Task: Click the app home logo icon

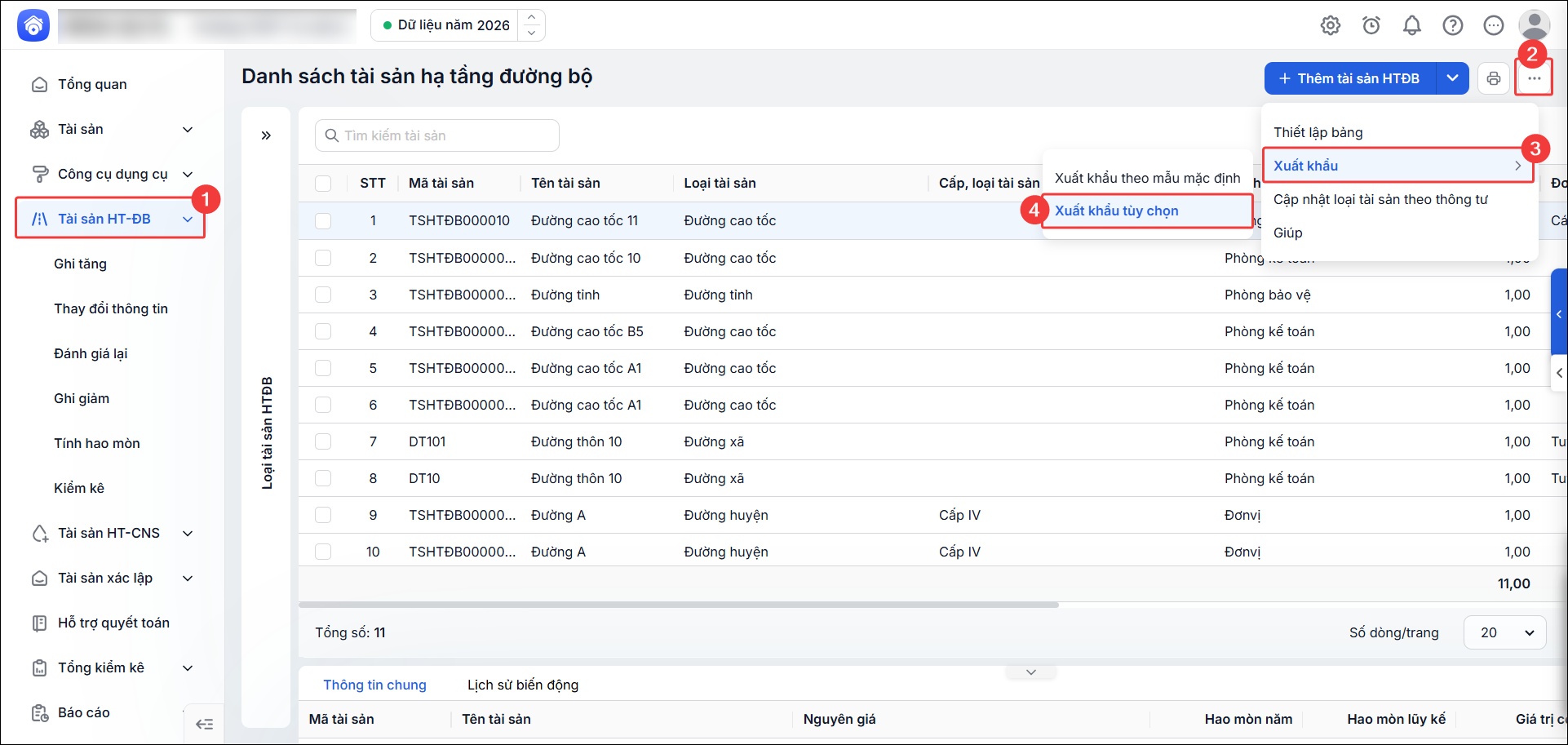Action: pos(33,25)
